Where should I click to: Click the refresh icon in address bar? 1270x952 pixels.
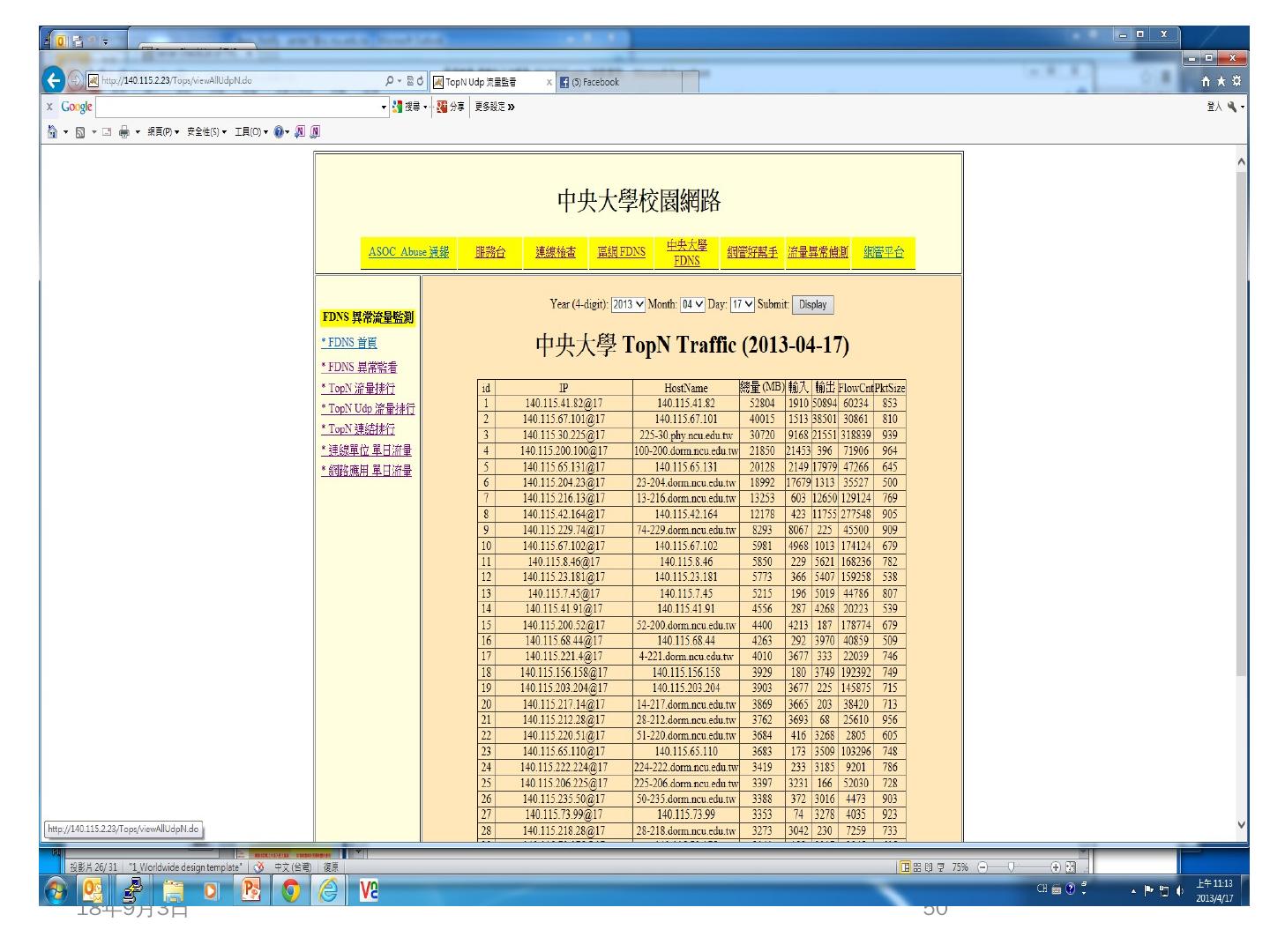pyautogui.click(x=420, y=81)
